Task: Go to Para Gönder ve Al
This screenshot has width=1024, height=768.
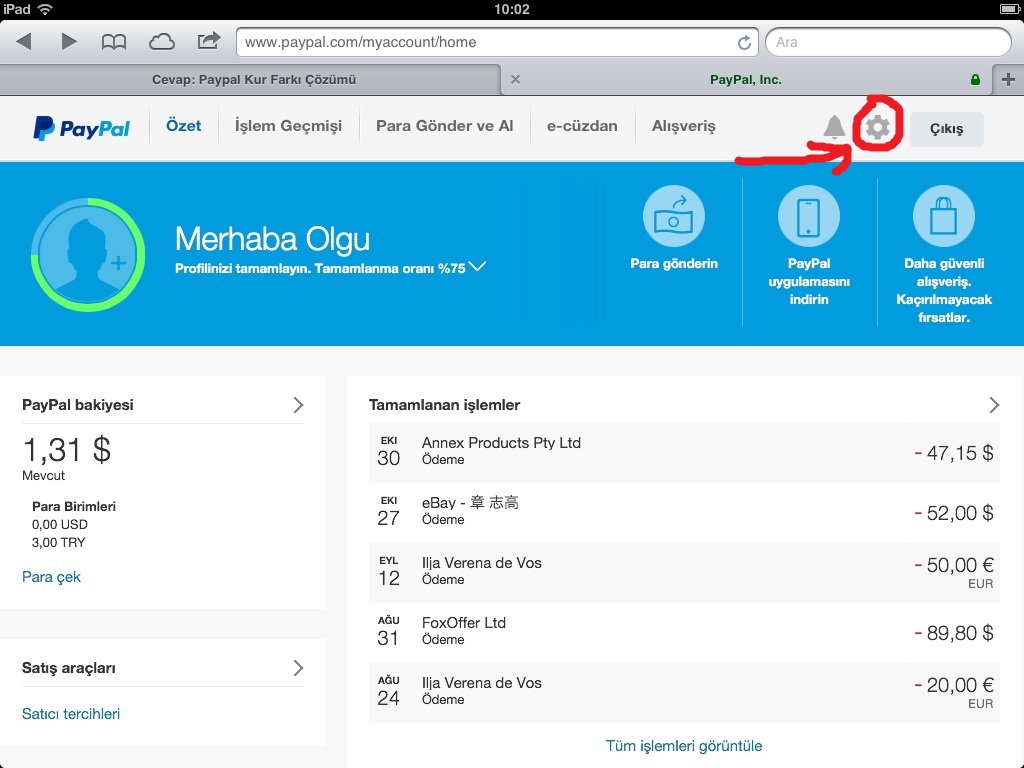Action: (x=444, y=126)
